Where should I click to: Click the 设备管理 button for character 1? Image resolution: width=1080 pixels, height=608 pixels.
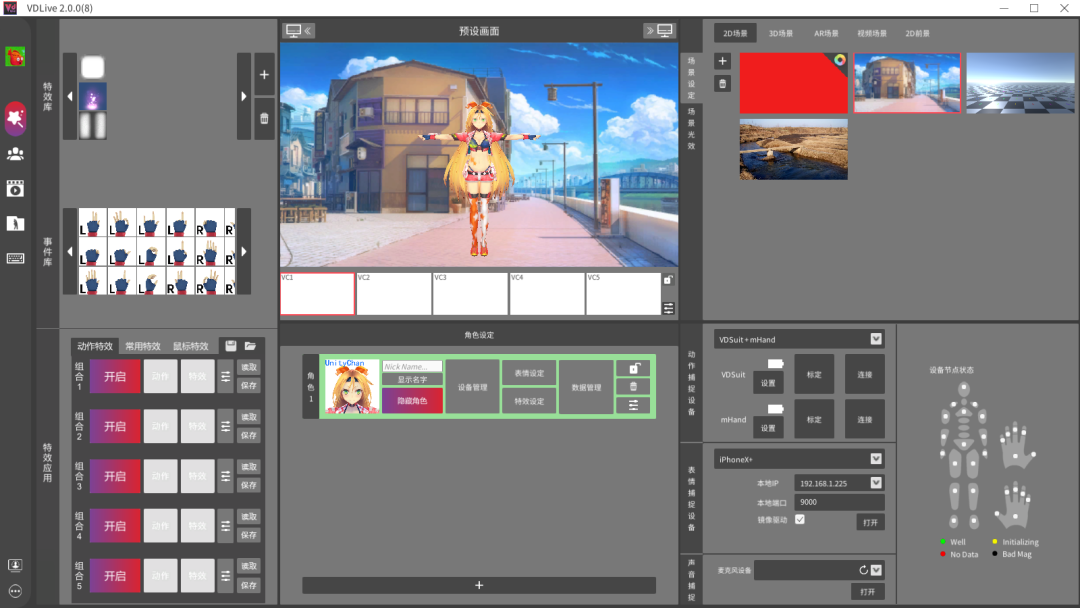click(472, 387)
